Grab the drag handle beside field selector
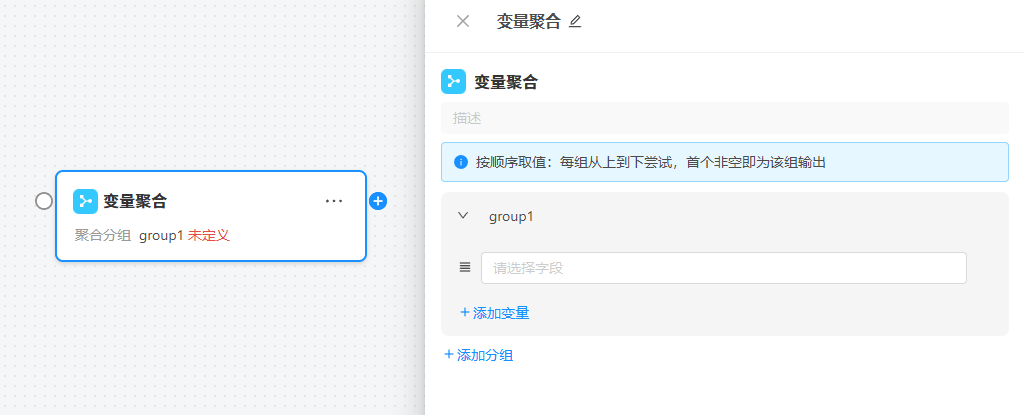The image size is (1024, 415). (465, 267)
